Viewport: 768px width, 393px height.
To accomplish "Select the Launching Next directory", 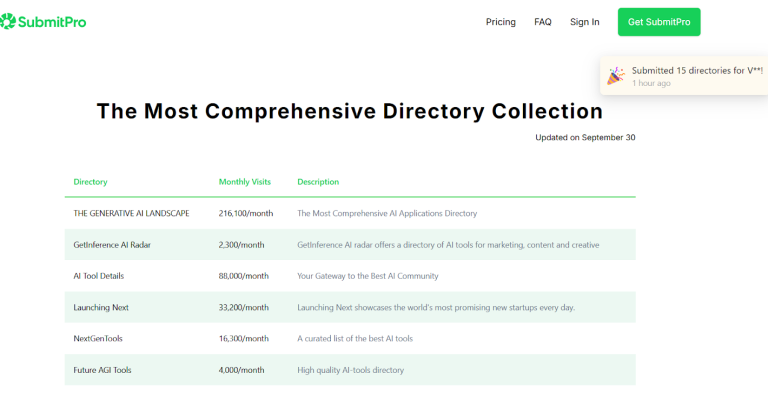I will coord(101,308).
